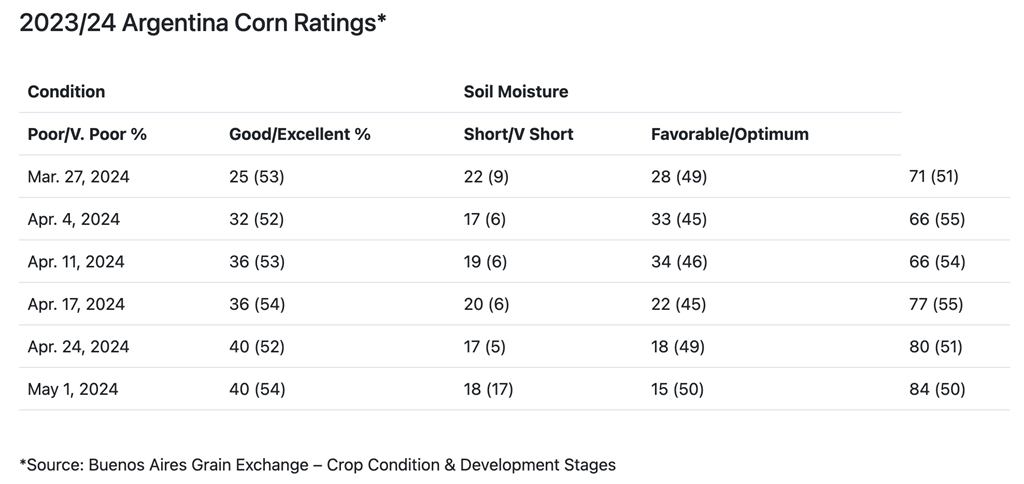Click the Buenos Aires Grain Exchange source footnote
The width and height of the screenshot is (1024, 484).
[x=318, y=465]
